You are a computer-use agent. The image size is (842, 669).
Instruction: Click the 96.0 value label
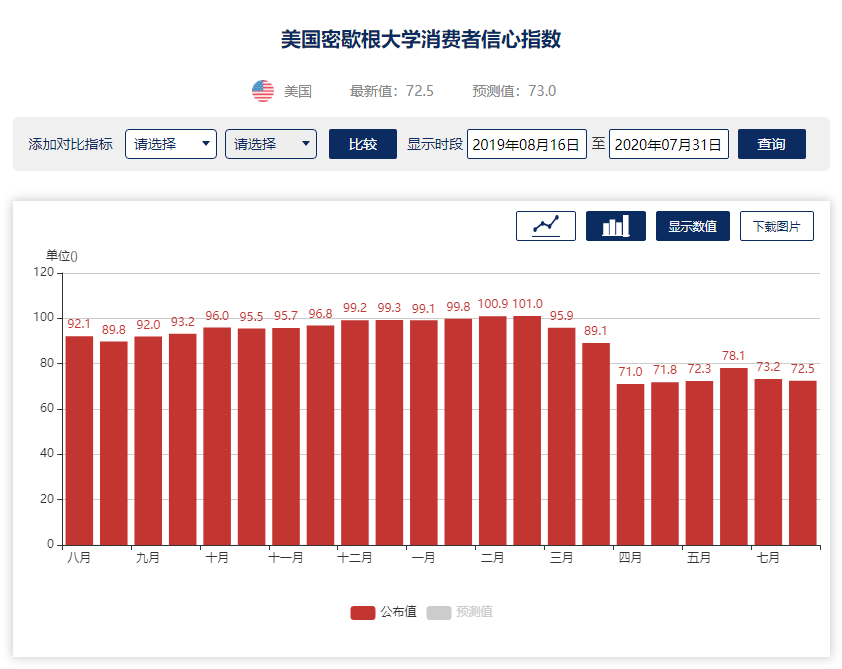[217, 316]
